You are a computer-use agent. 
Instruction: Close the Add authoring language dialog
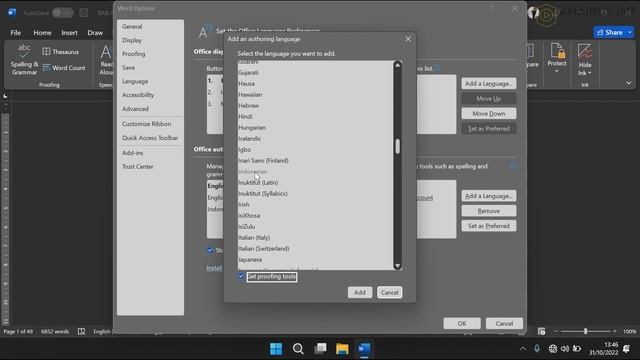click(x=408, y=39)
